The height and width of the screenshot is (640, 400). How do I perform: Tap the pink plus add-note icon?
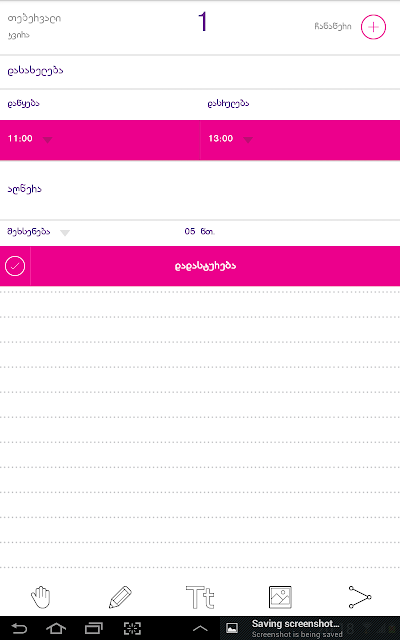[373, 27]
